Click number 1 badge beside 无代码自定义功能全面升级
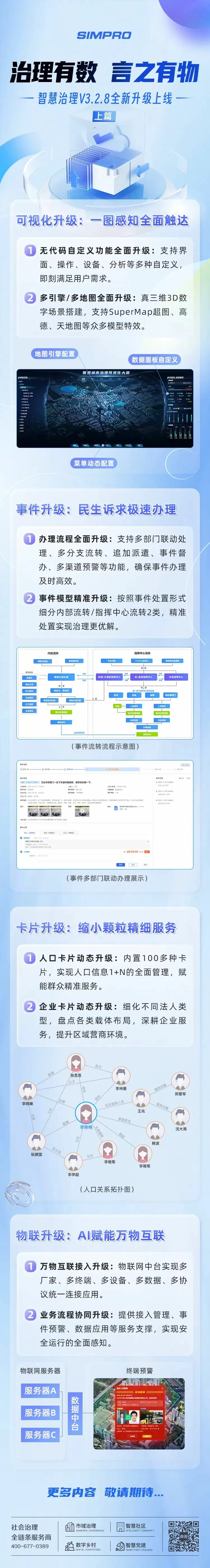 click(30, 250)
